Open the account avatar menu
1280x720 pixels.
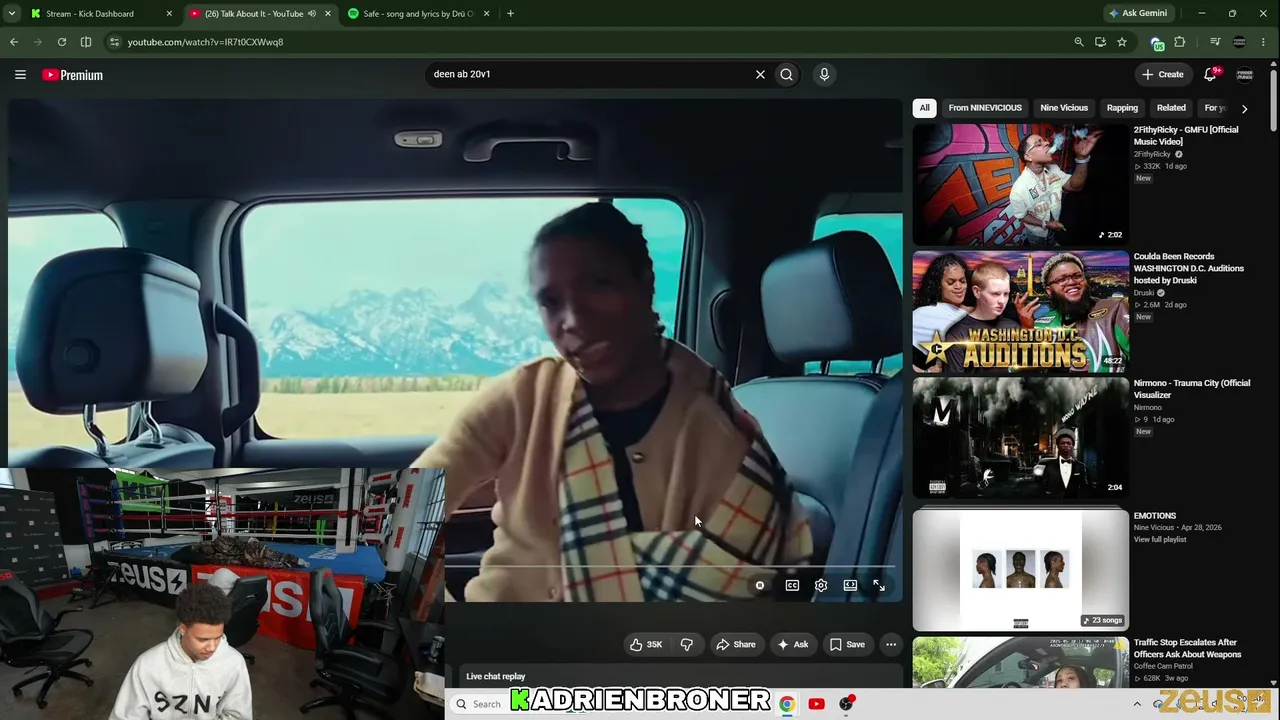[1245, 74]
